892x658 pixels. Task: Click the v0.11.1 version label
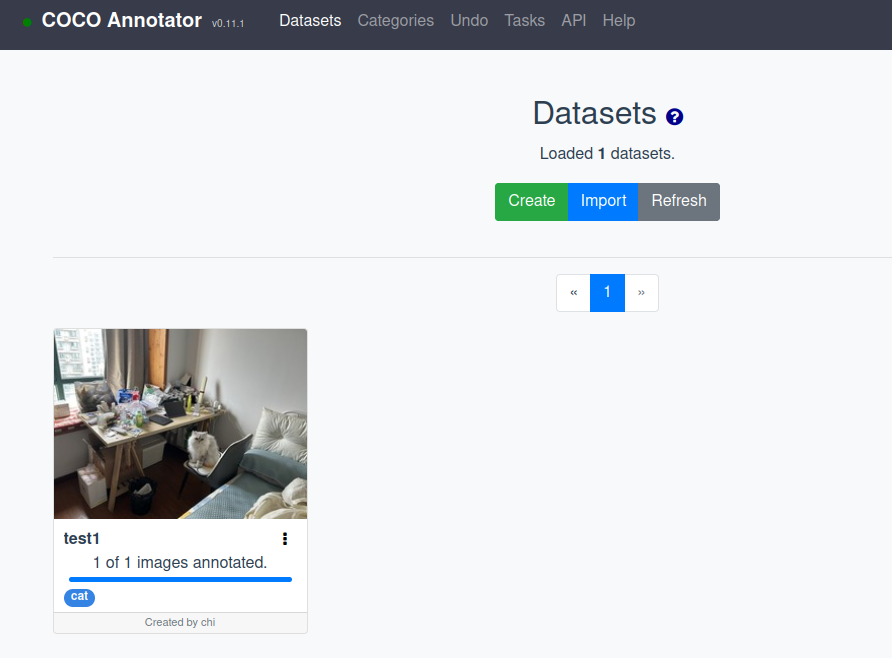(x=228, y=23)
